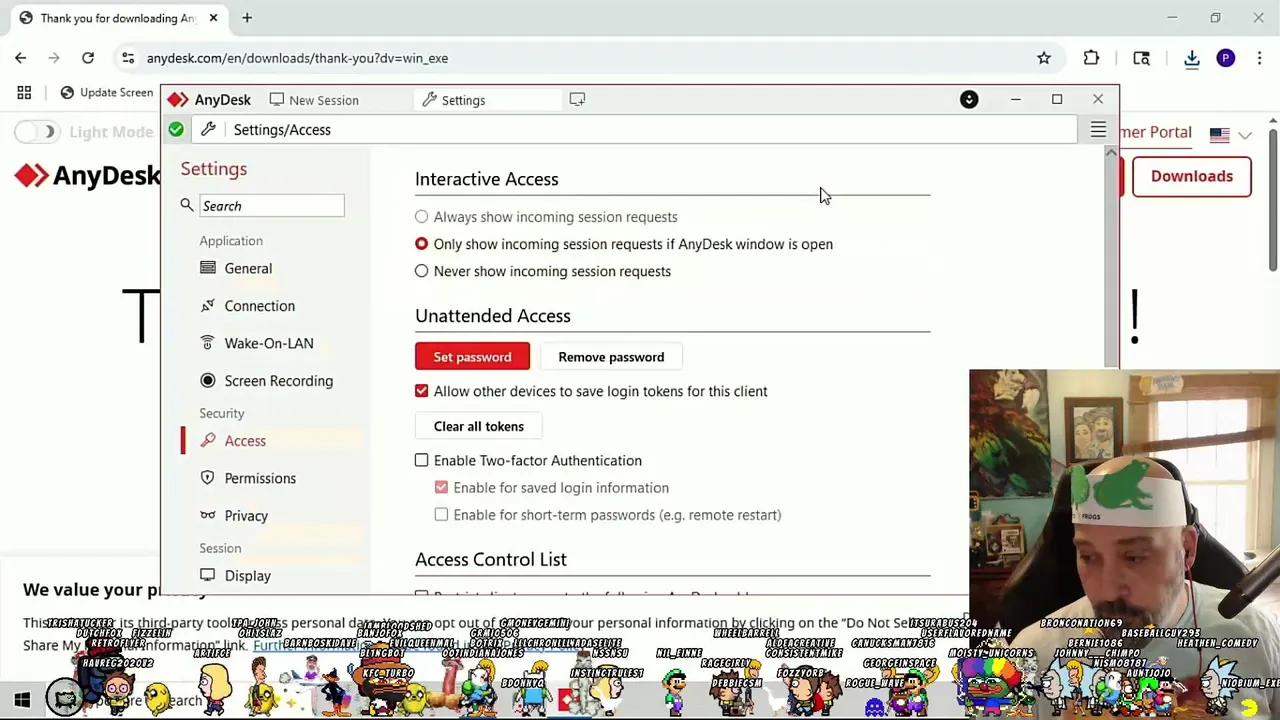Go back using the browser back arrow
This screenshot has width=1280, height=720.
[x=21, y=58]
